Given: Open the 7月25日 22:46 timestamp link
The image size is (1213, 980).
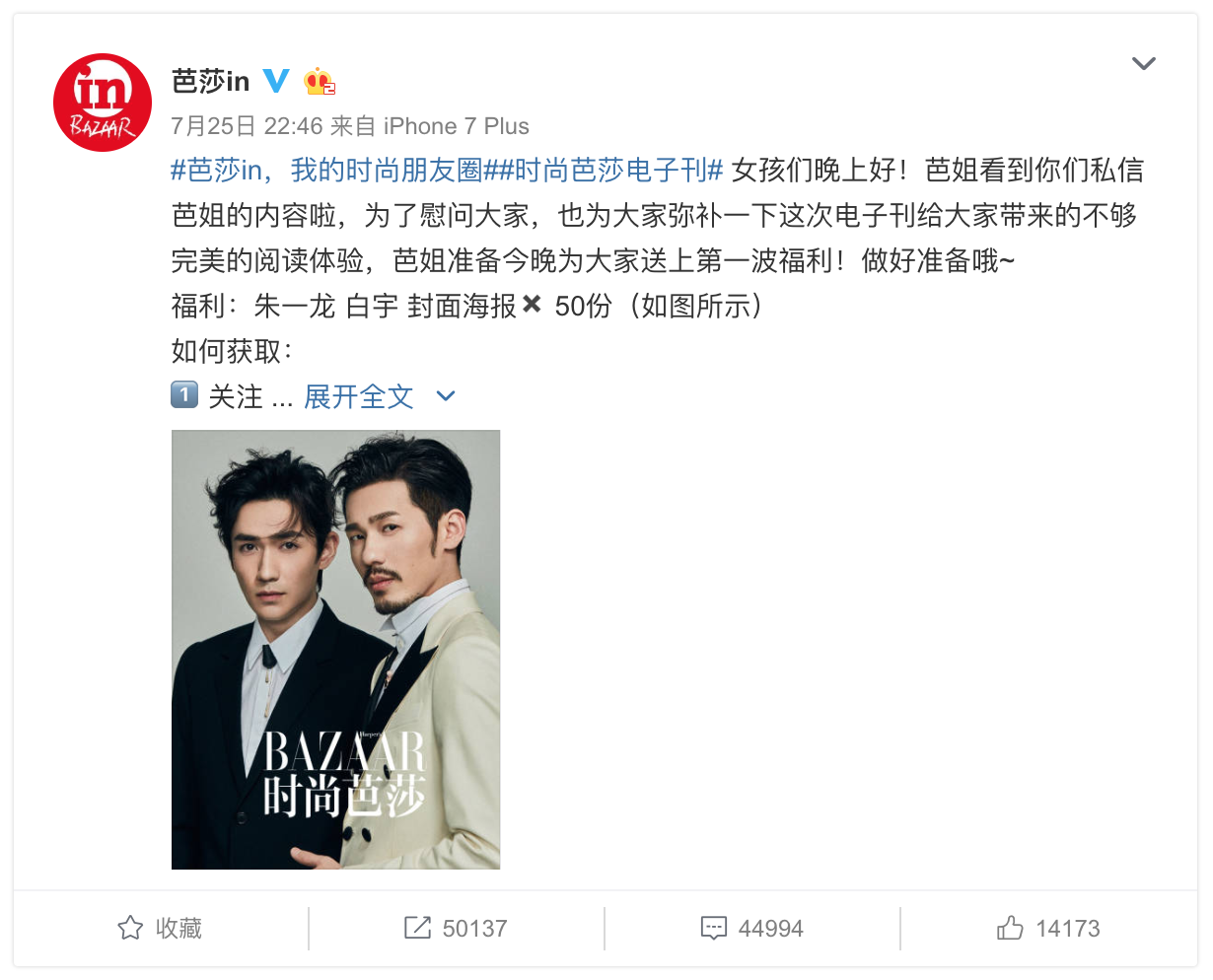Looking at the screenshot, I should pyautogui.click(x=248, y=126).
